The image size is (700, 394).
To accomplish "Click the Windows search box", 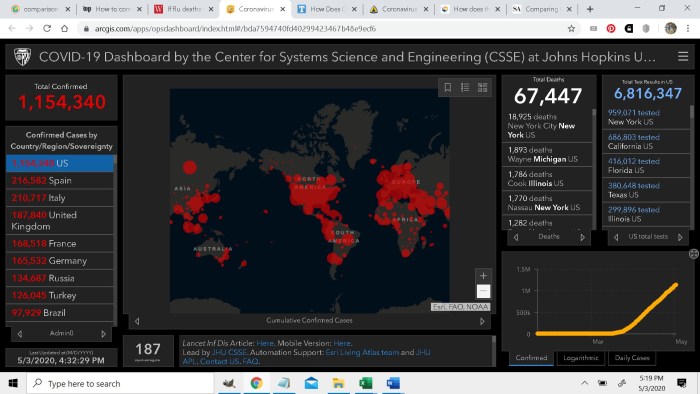I will click(121, 383).
